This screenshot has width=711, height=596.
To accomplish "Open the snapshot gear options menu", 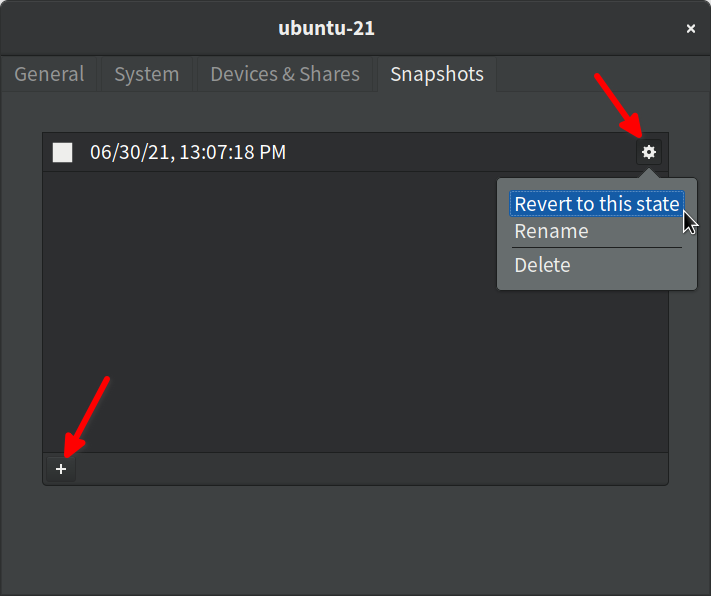I will point(648,152).
